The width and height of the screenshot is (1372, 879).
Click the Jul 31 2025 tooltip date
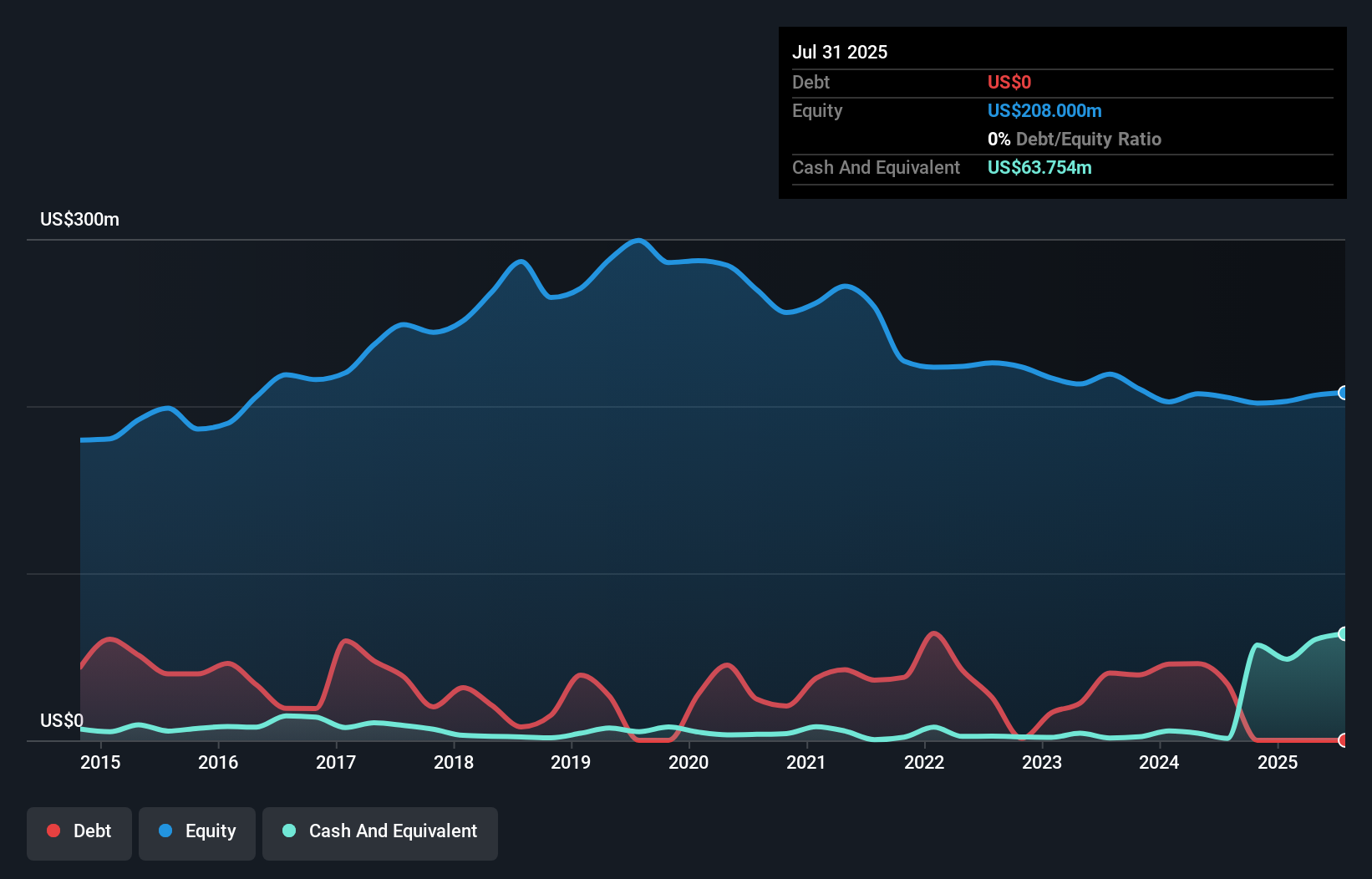point(840,52)
